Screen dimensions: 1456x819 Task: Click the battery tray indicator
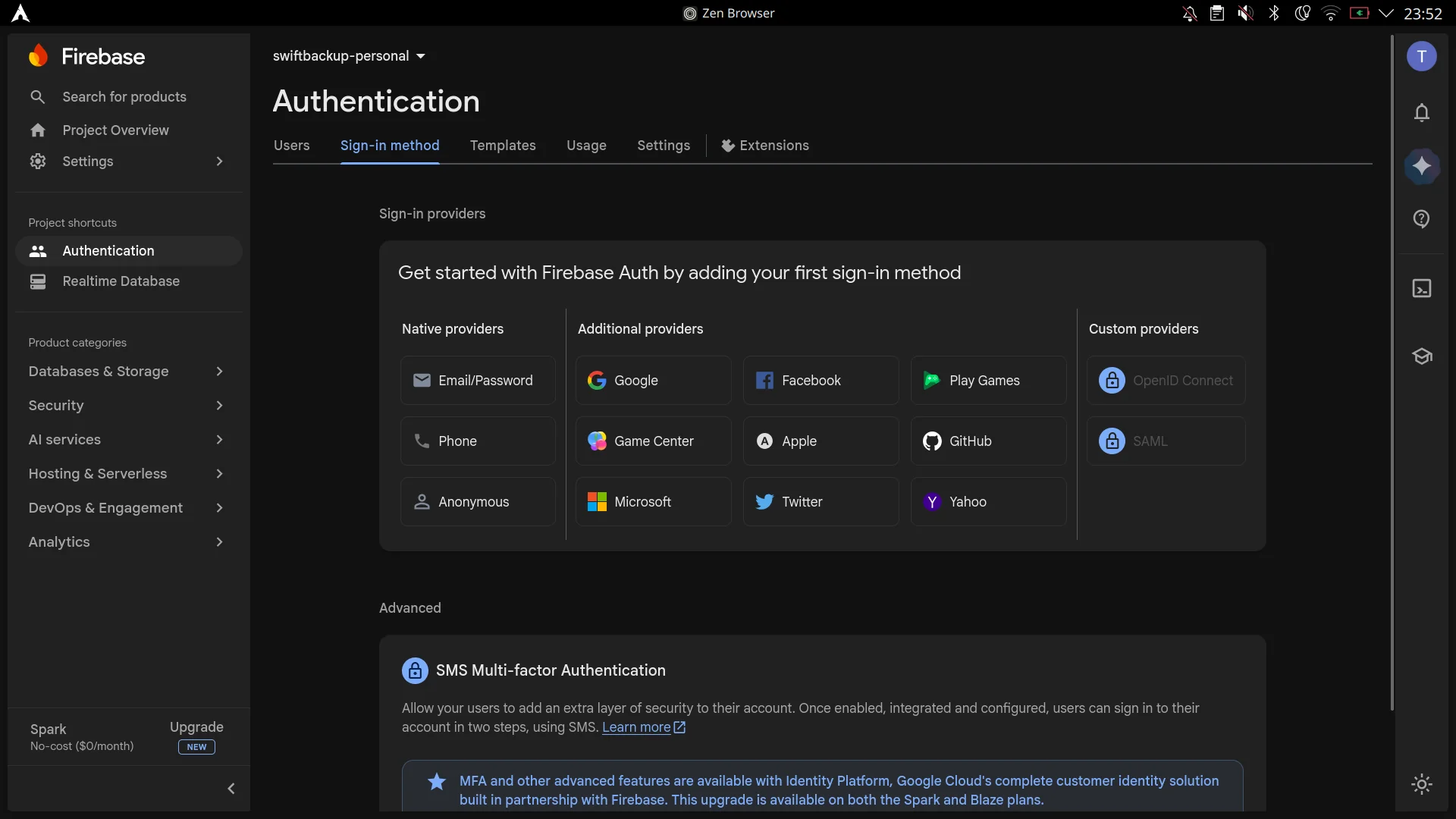tap(1360, 14)
